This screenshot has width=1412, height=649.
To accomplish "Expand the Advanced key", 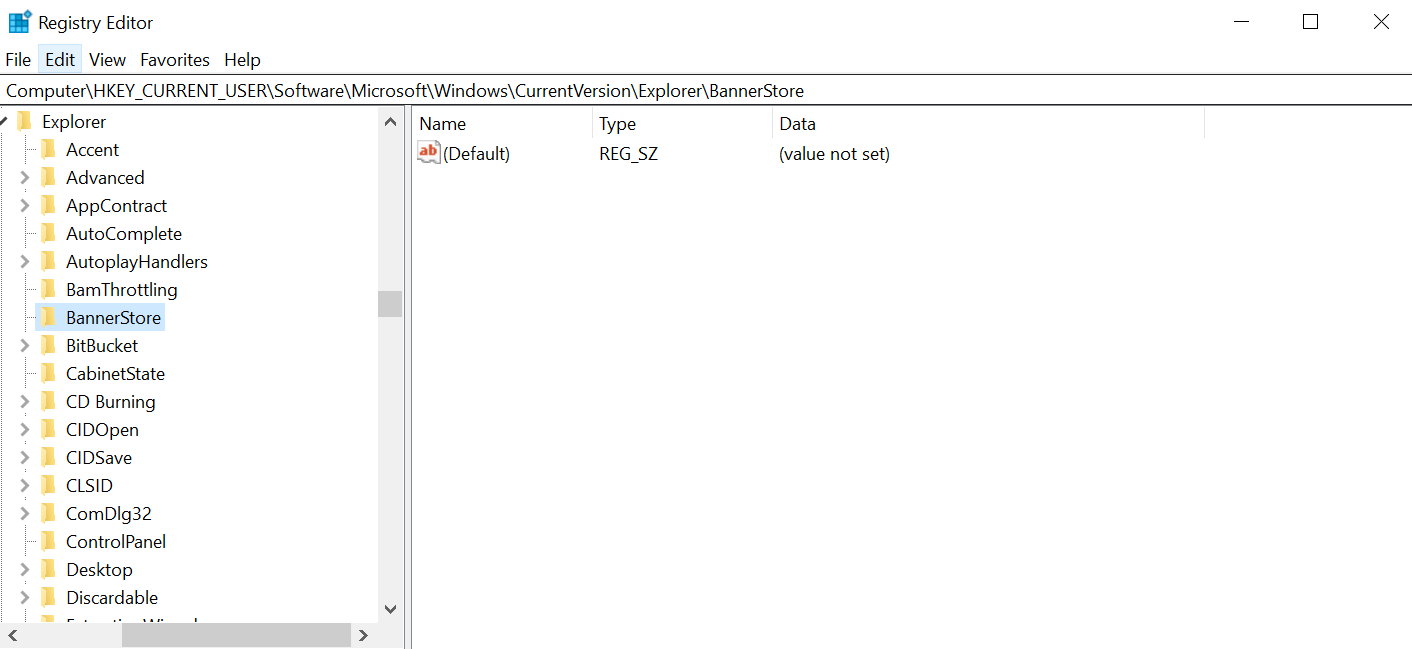I will pos(24,178).
